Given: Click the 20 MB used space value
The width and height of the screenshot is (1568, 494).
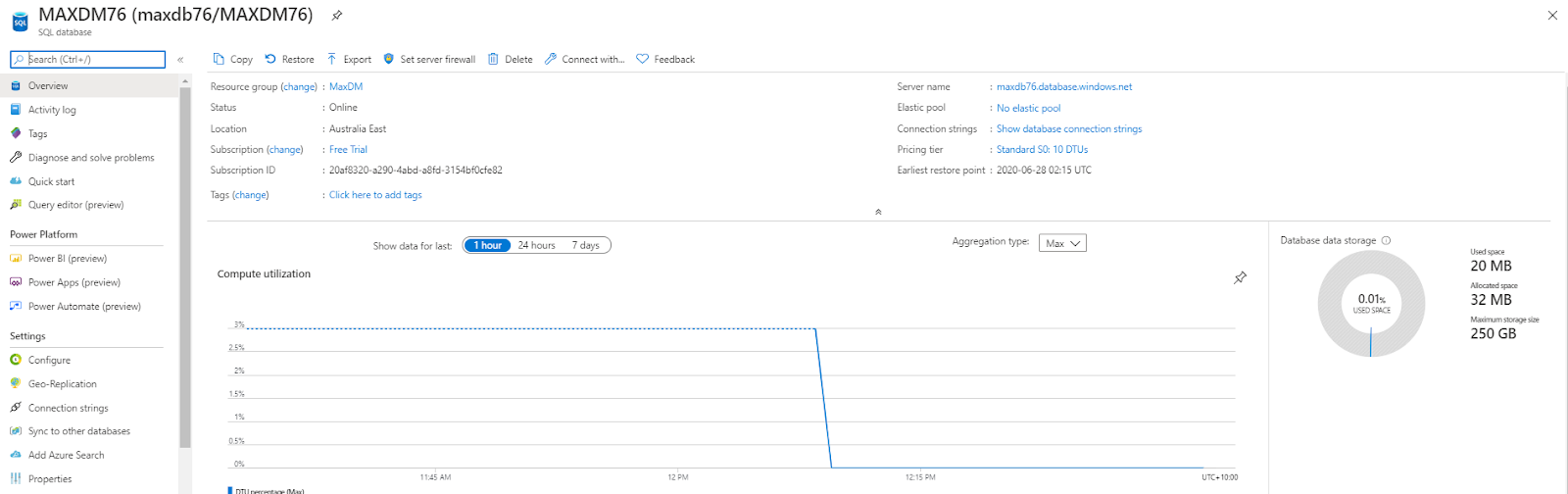Looking at the screenshot, I should pos(1491,266).
